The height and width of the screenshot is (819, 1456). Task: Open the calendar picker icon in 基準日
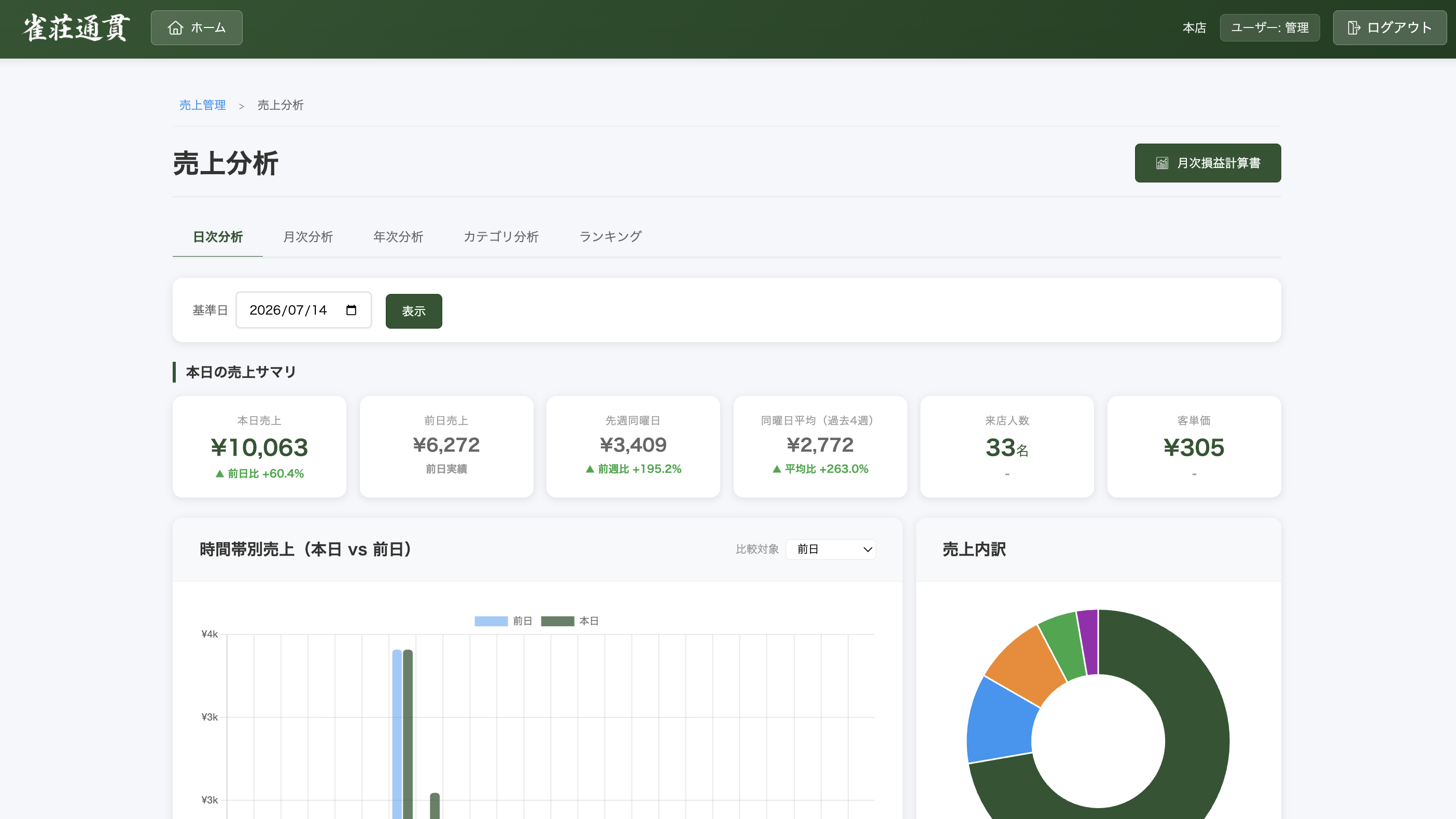click(351, 310)
